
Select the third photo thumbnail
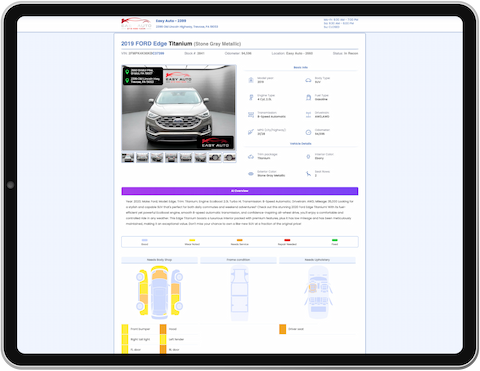(x=157, y=157)
